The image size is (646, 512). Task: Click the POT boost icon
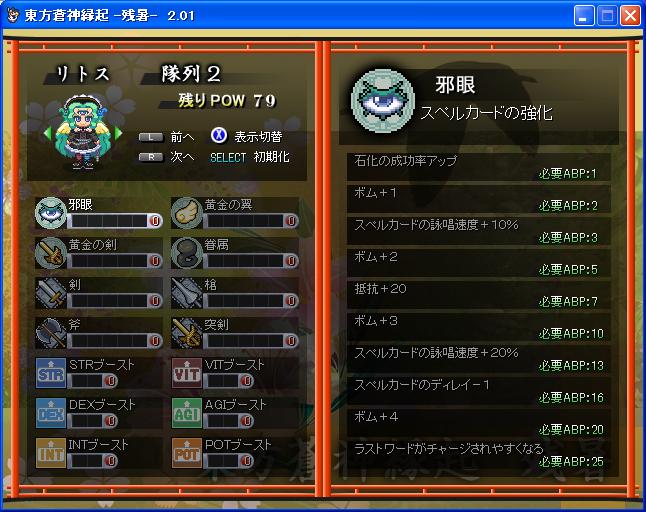pyautogui.click(x=187, y=453)
